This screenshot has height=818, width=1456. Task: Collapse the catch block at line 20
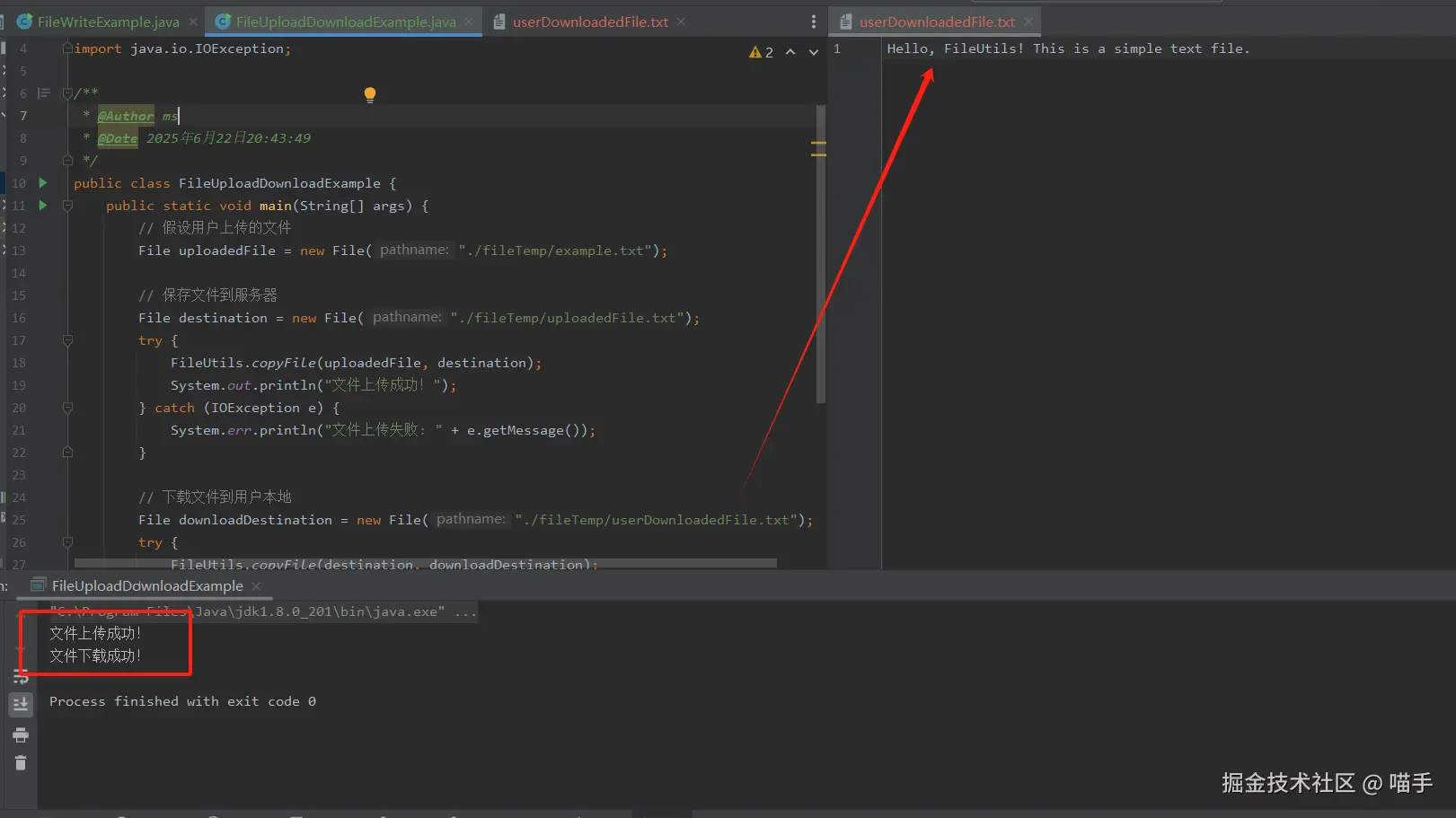click(x=67, y=408)
